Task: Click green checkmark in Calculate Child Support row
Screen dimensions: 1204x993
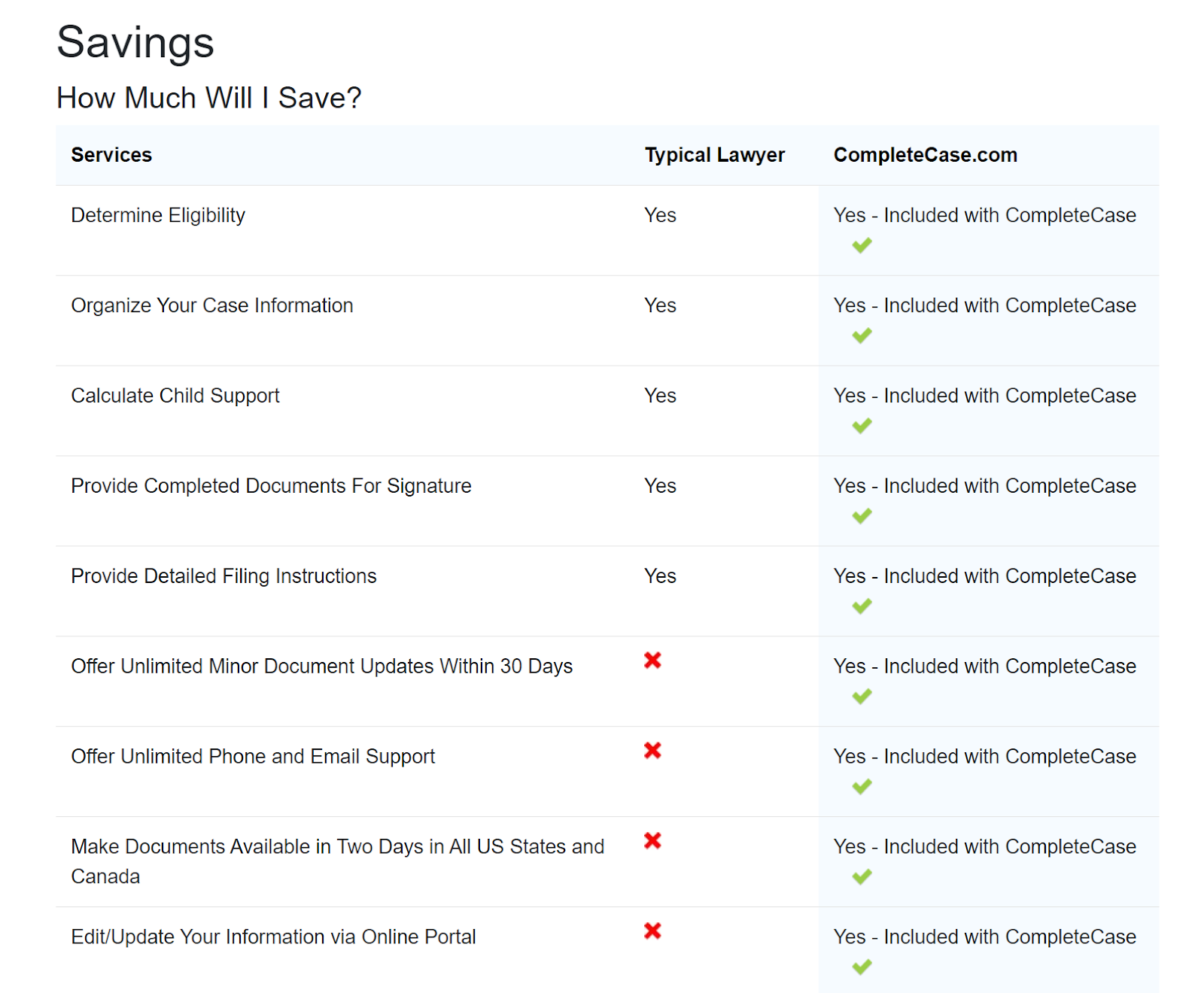Action: (x=862, y=426)
